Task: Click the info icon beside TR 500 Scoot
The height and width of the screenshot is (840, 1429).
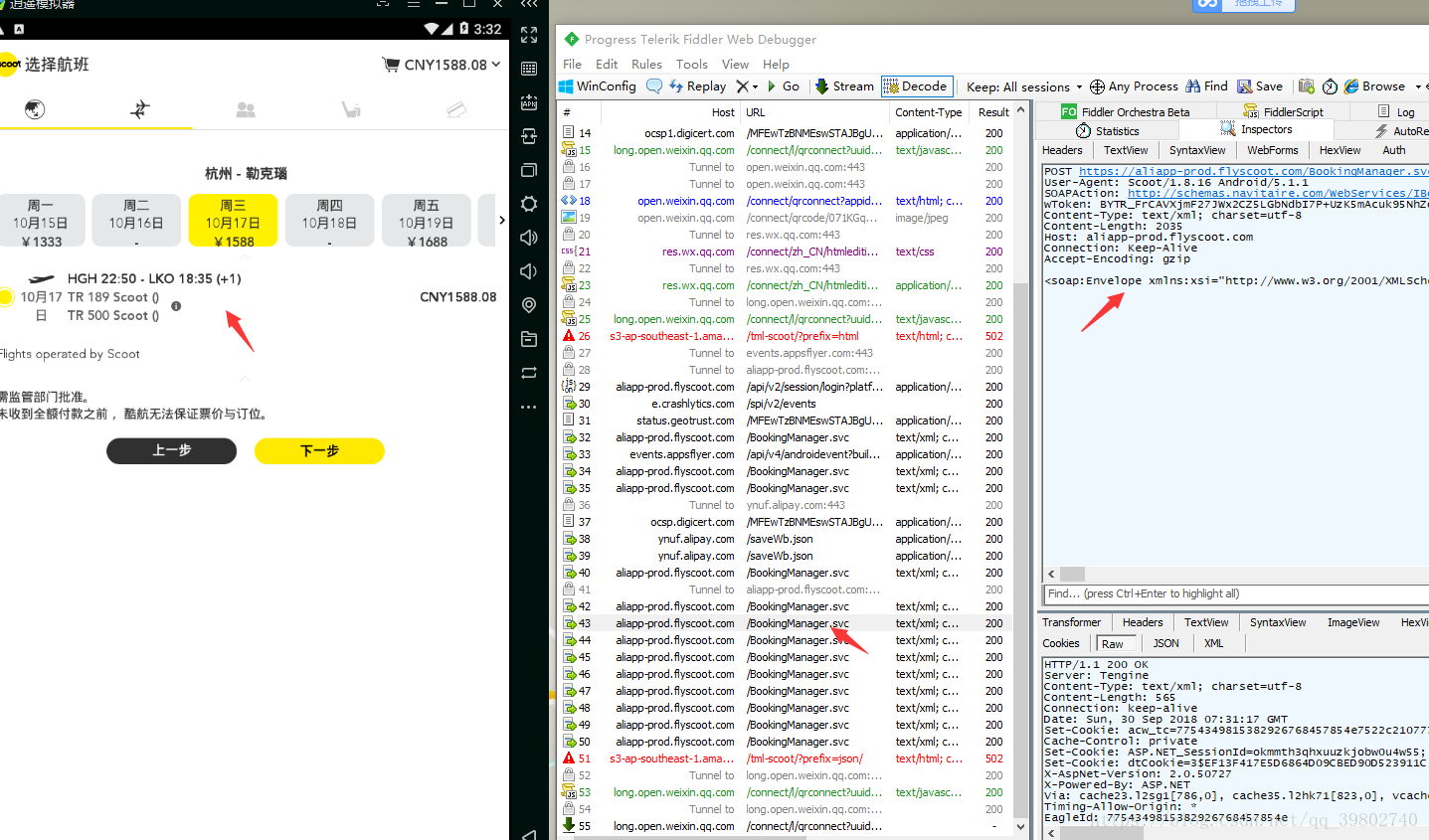Action: (x=176, y=306)
